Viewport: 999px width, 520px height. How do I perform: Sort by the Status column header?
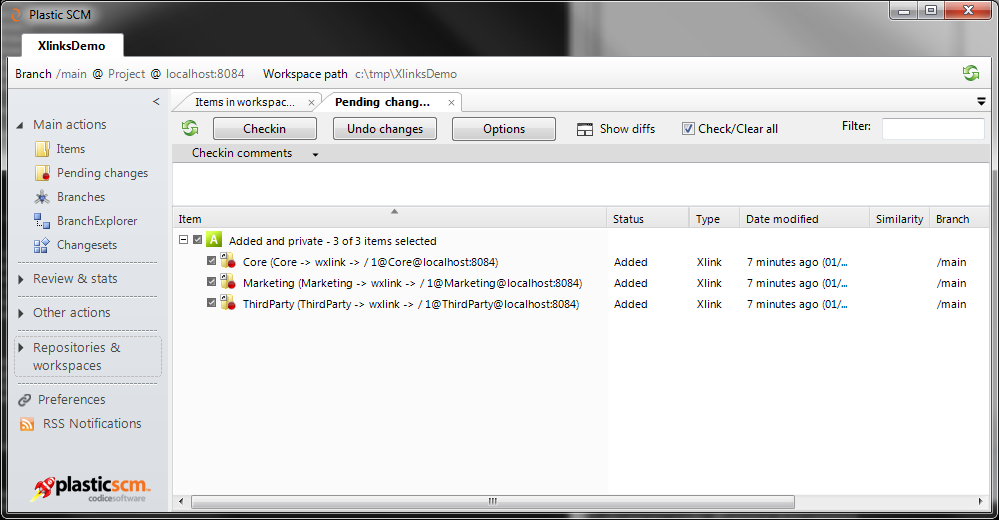(x=647, y=219)
